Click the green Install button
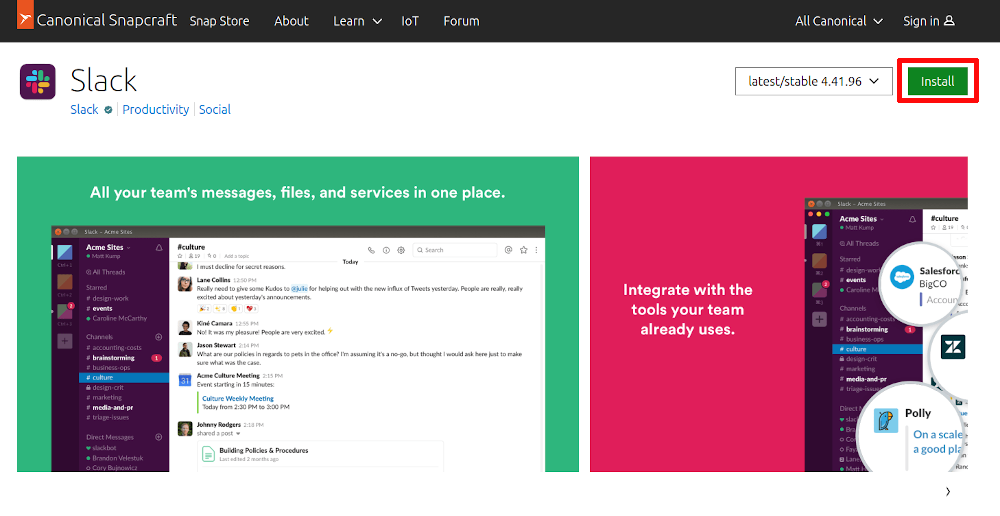1000x516 pixels. 938,82
